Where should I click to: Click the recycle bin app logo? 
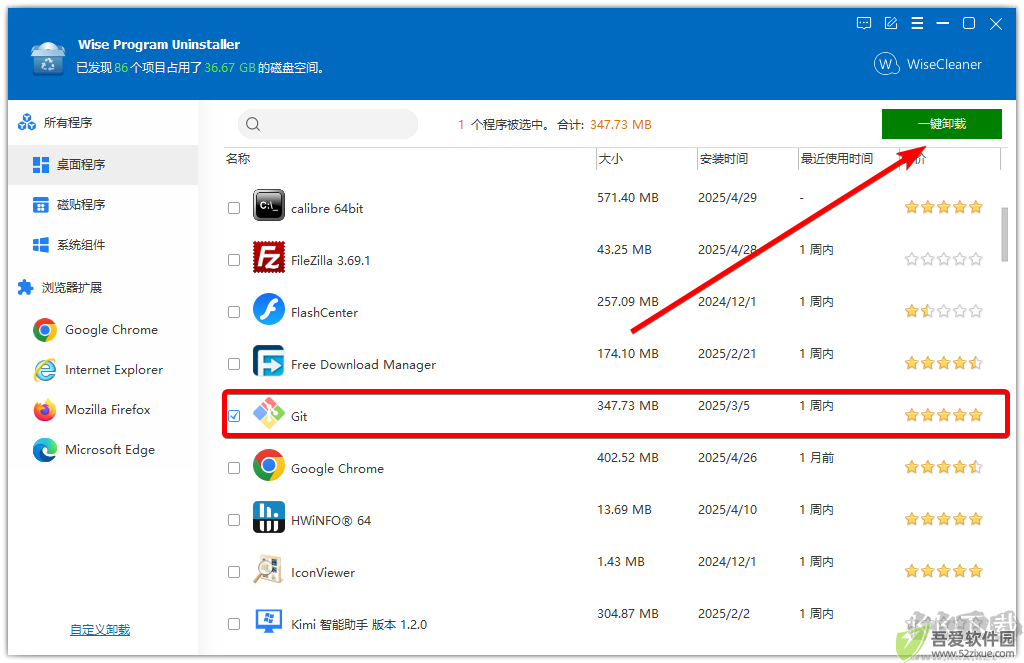48,58
